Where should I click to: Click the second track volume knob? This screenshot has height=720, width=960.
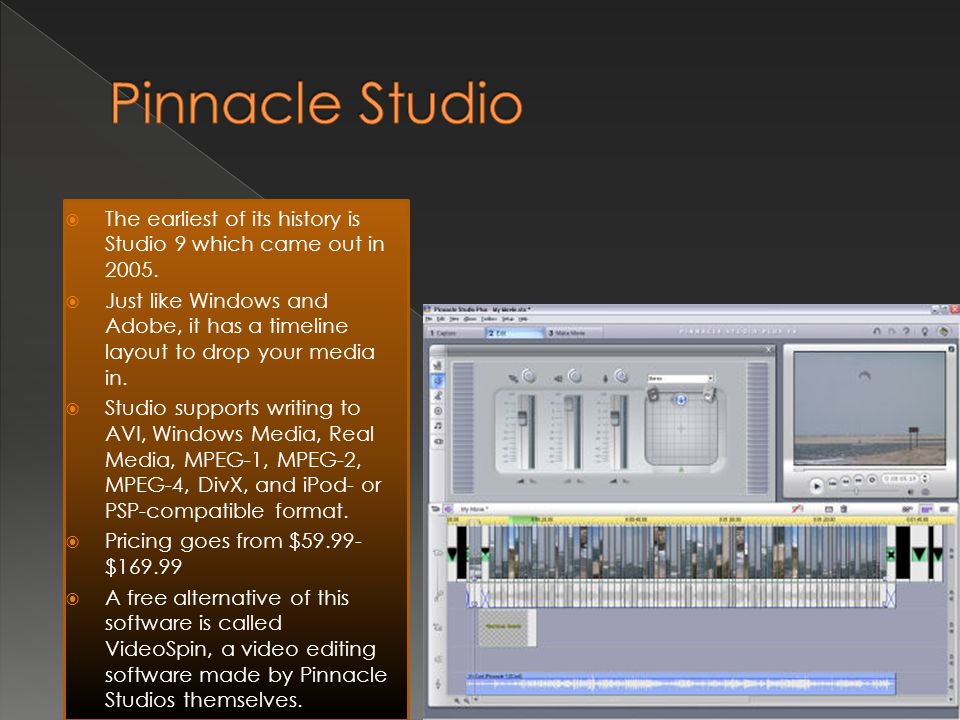(x=575, y=376)
